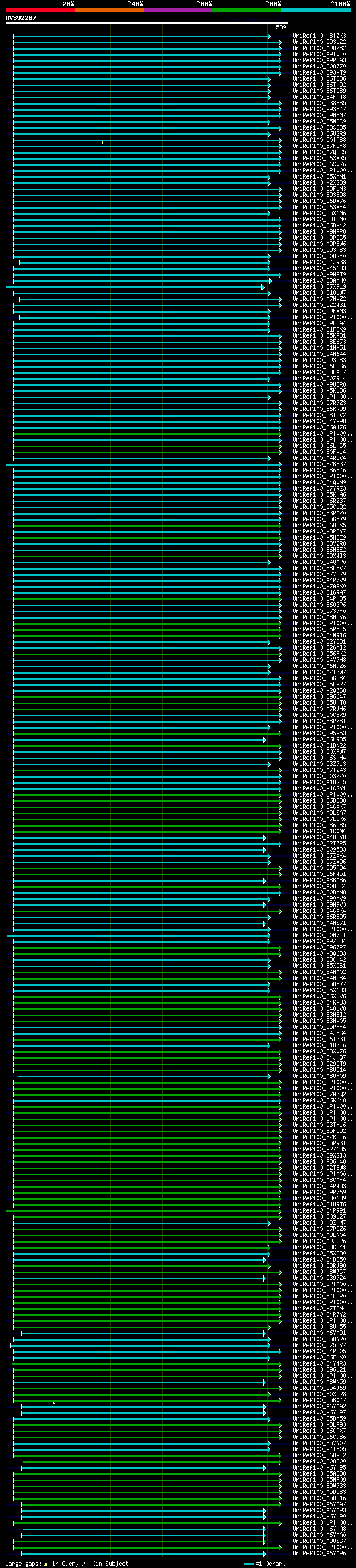This screenshot has width=356, height=1568.
Task: Select hit UniRef100_Q4Y7H8
Action: click(x=319, y=660)
